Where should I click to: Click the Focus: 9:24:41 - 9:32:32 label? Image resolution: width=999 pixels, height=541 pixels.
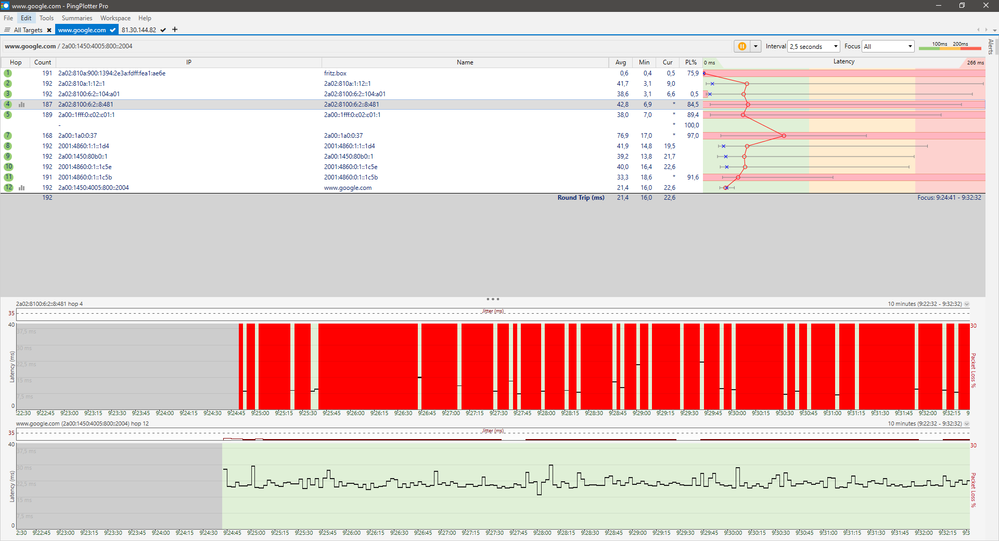tap(949, 198)
